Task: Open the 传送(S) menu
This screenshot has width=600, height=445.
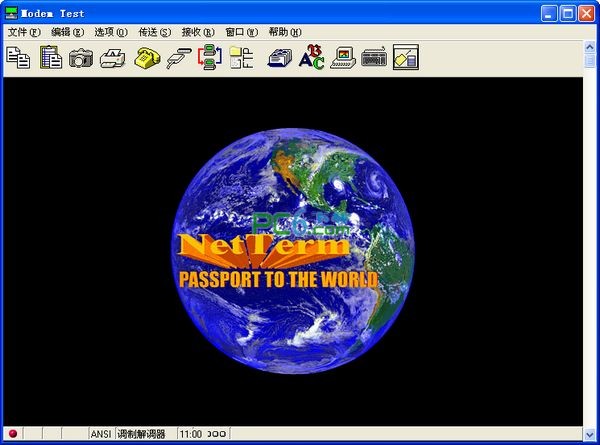Action: pyautogui.click(x=155, y=32)
